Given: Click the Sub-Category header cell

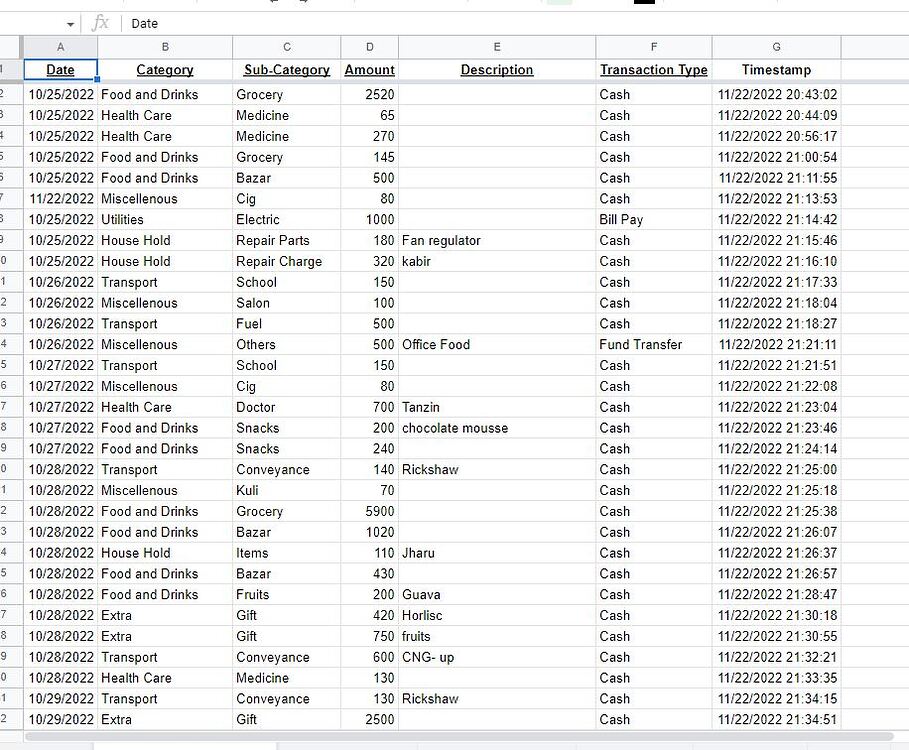Looking at the screenshot, I should [x=286, y=70].
